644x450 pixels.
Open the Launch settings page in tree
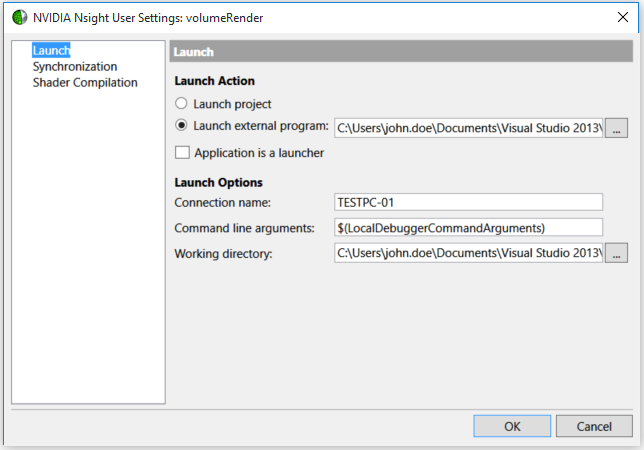51,51
